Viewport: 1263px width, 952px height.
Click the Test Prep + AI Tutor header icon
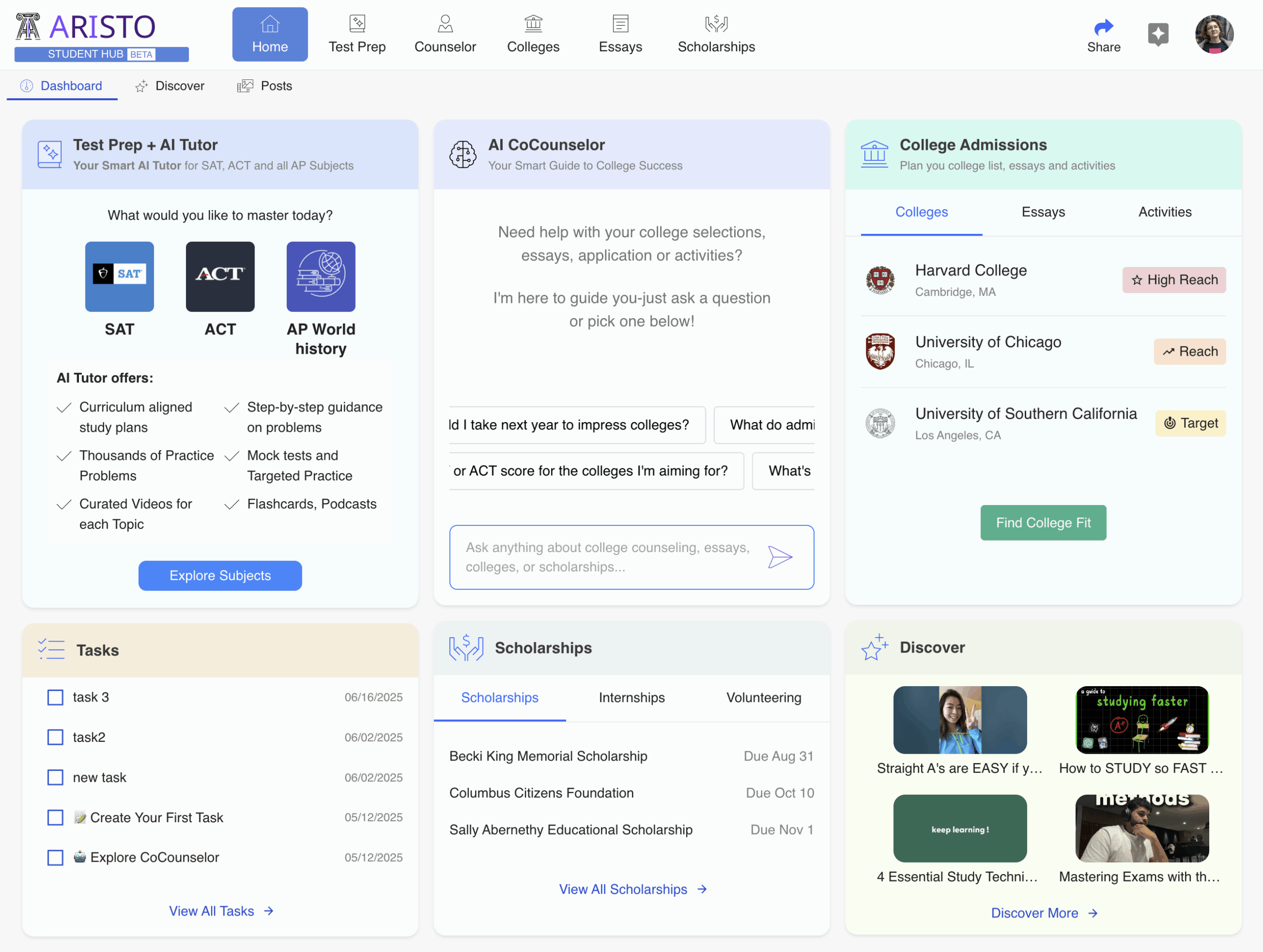[50, 154]
